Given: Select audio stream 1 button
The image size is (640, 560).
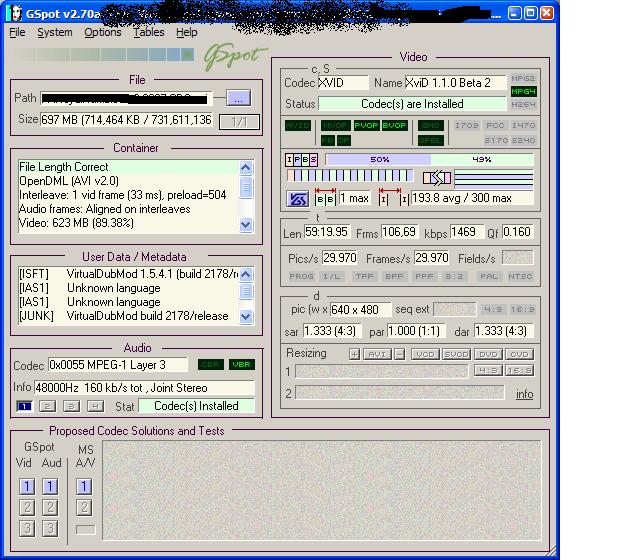Looking at the screenshot, I should 24,406.
